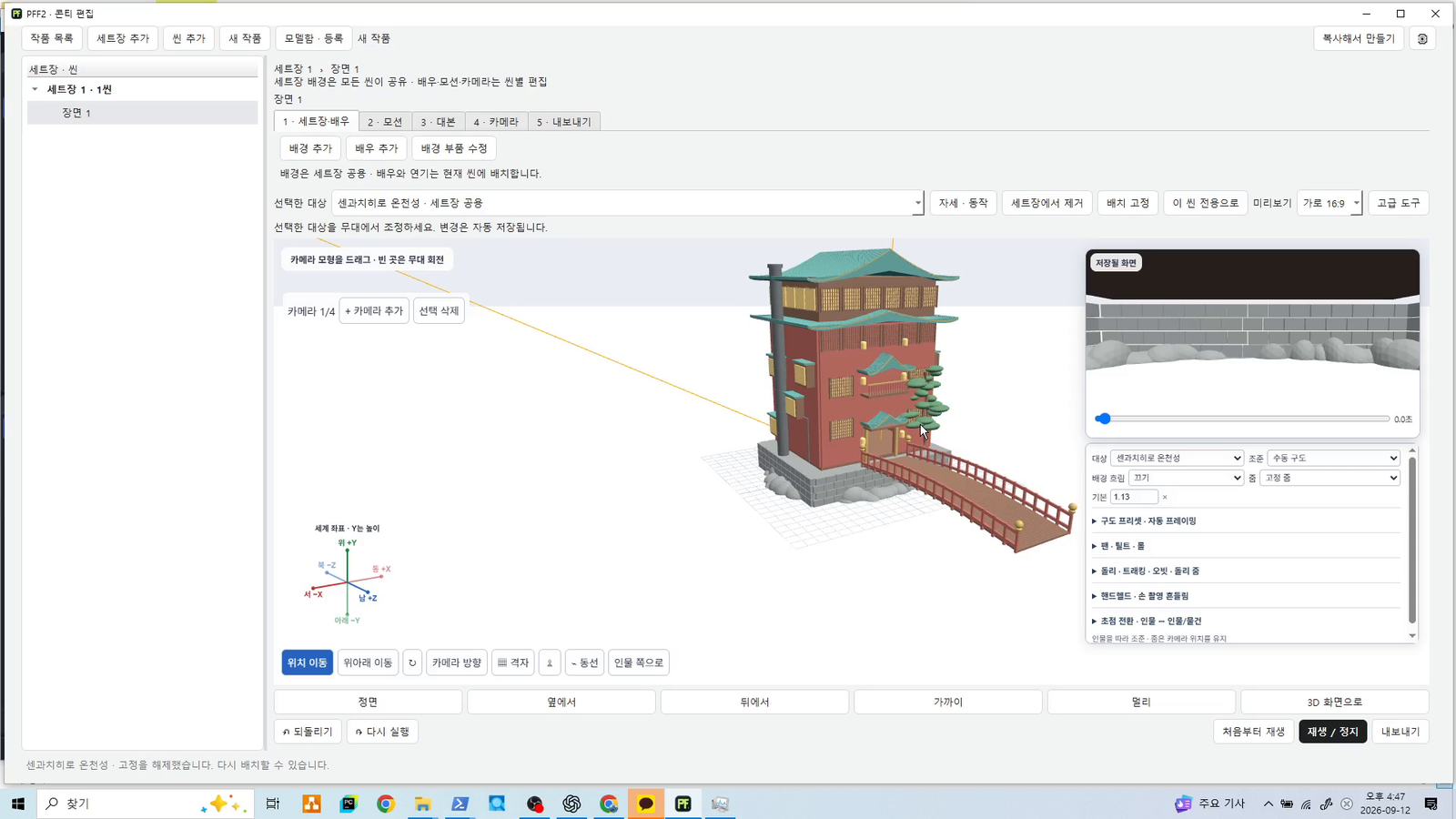This screenshot has width=1456, height=819.
Task: Switch to the 5 · 내보내기 tab
Action: point(564,122)
